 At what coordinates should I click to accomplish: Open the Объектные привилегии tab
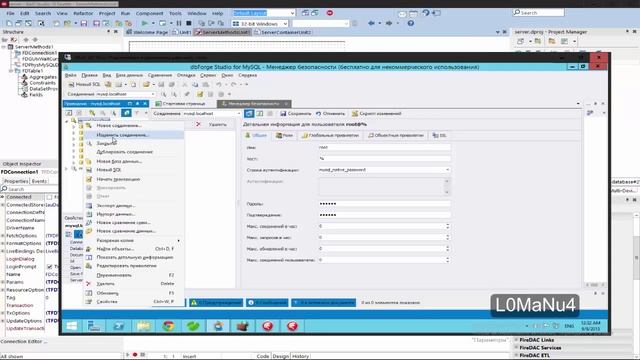396,136
